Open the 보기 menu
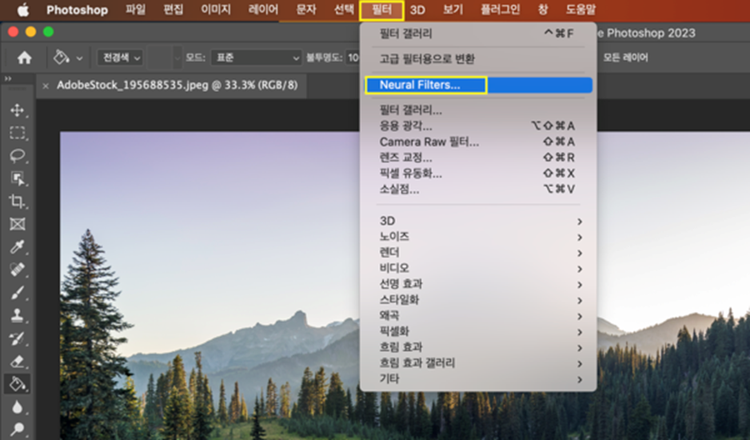Image resolution: width=750 pixels, height=440 pixels. pos(452,10)
